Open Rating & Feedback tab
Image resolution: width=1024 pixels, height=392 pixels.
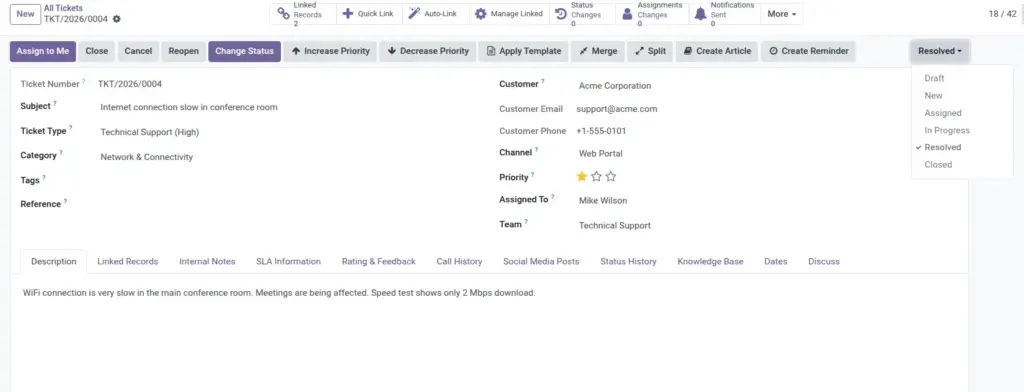click(x=379, y=261)
